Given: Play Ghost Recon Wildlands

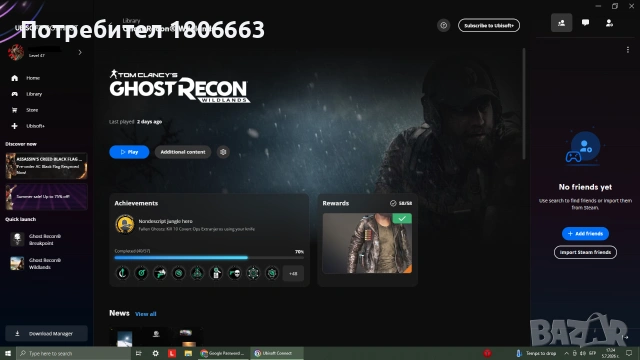Looking at the screenshot, I should (129, 152).
